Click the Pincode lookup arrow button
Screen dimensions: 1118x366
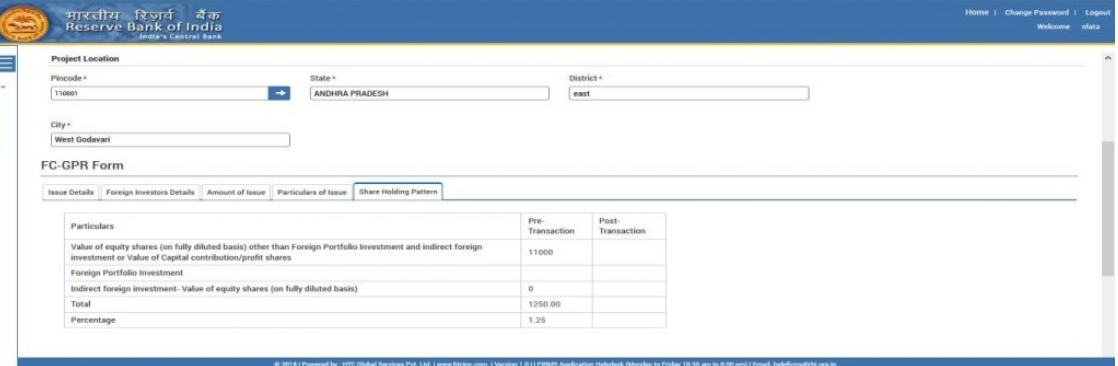(x=280, y=93)
